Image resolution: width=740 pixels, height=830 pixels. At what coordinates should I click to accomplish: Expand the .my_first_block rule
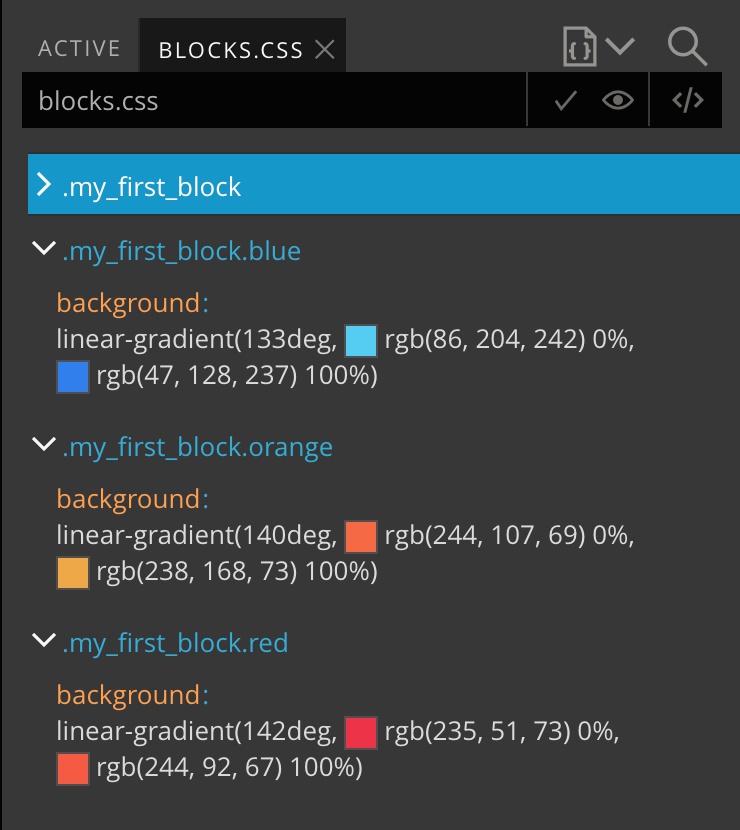coord(43,185)
